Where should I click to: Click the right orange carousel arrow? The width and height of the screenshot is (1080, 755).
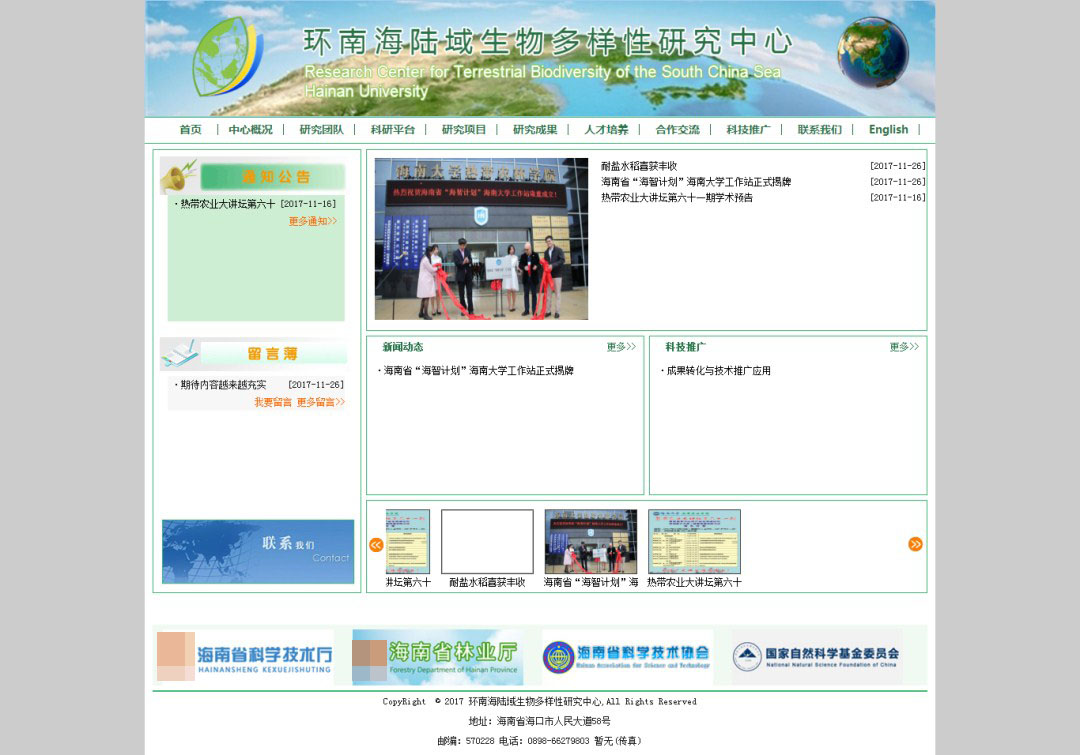tap(915, 544)
